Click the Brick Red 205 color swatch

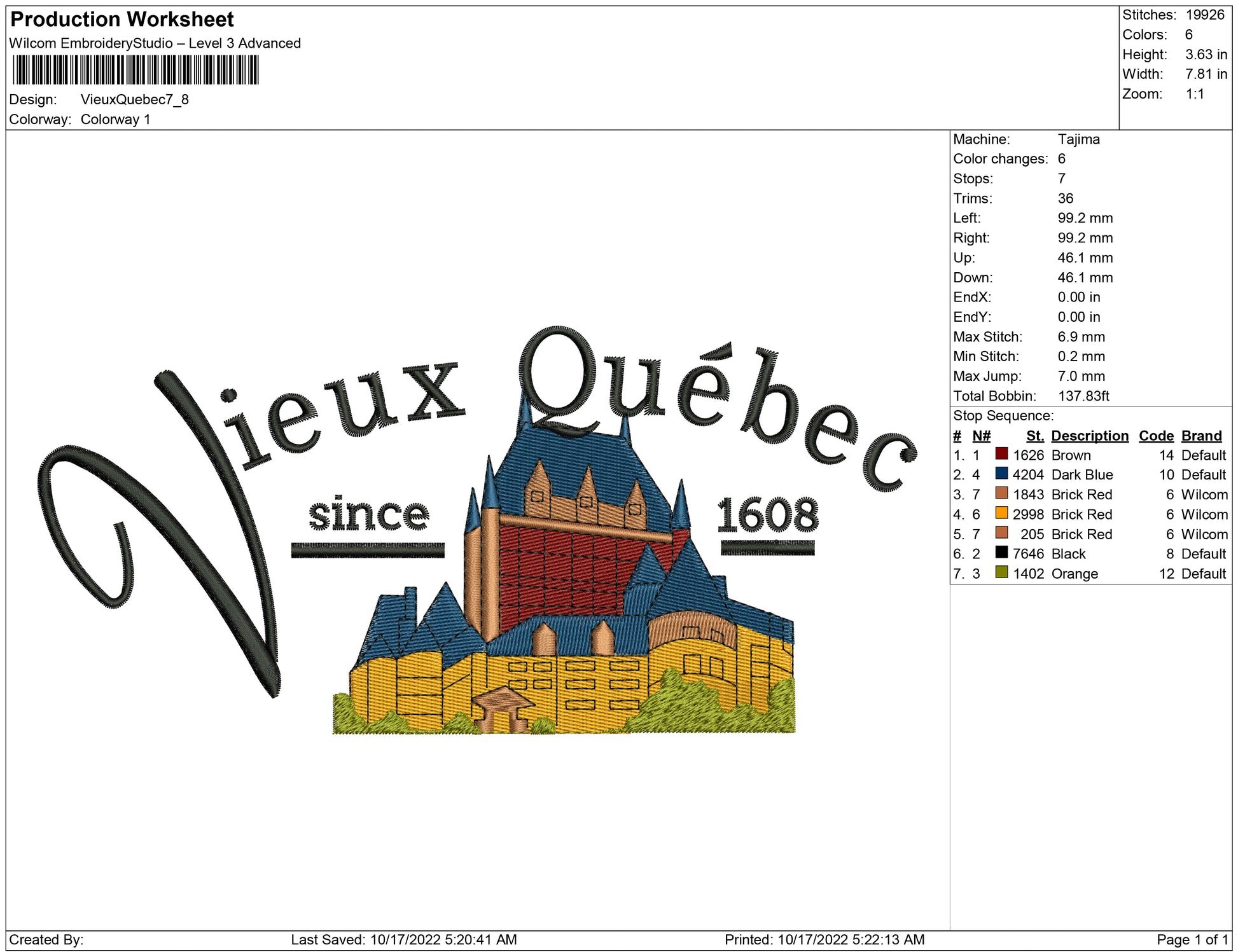pos(1001,533)
